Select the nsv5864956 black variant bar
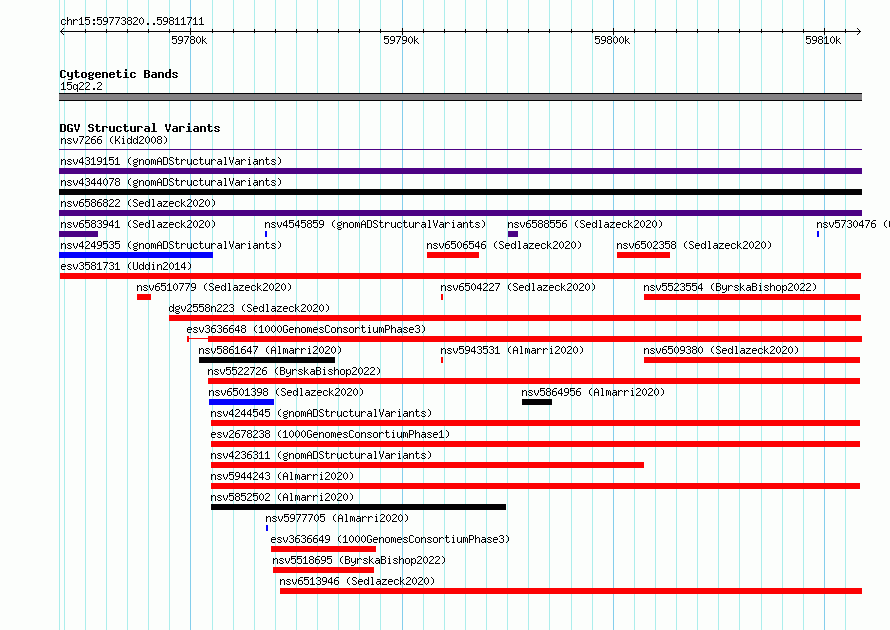This screenshot has width=890, height=630. (537, 402)
